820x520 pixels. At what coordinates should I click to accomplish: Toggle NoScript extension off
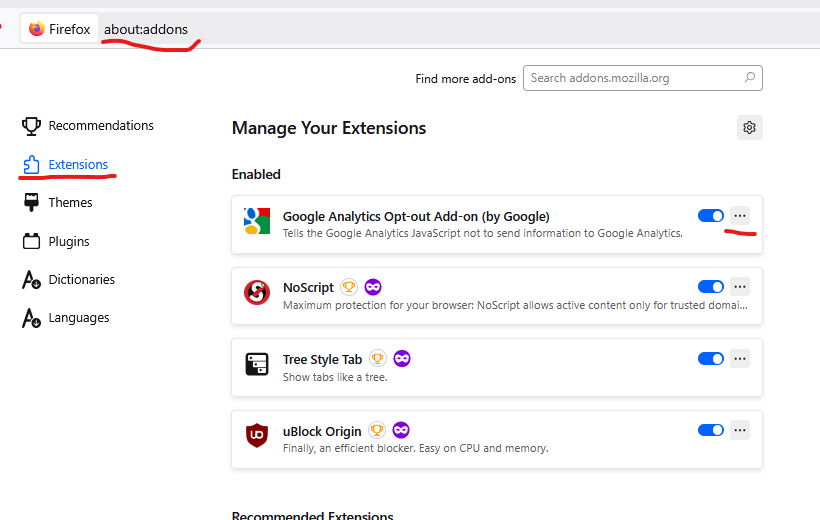click(x=711, y=287)
